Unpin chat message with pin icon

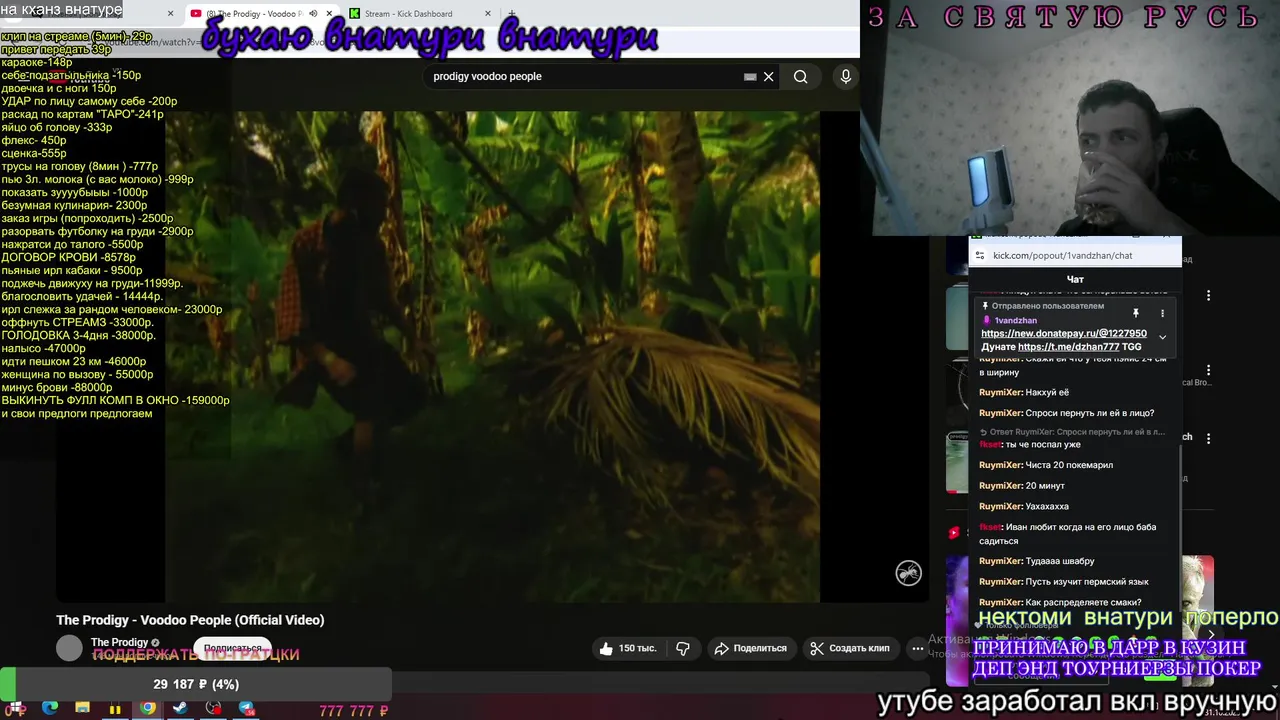pos(1136,313)
